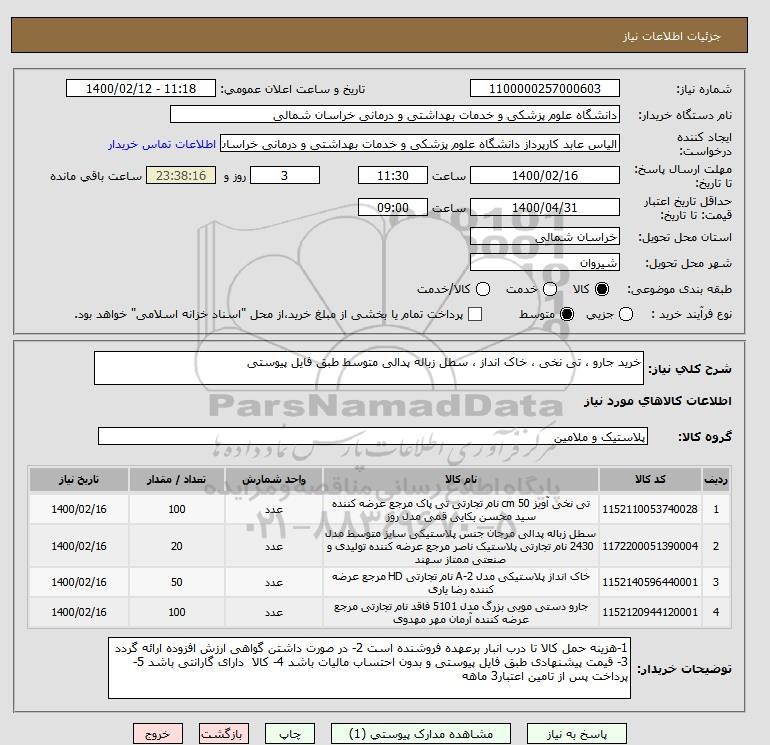The image size is (770, 745).
Task: Tick the اسناد خزانه اسلامی payment checkbox
Action: (x=475, y=314)
